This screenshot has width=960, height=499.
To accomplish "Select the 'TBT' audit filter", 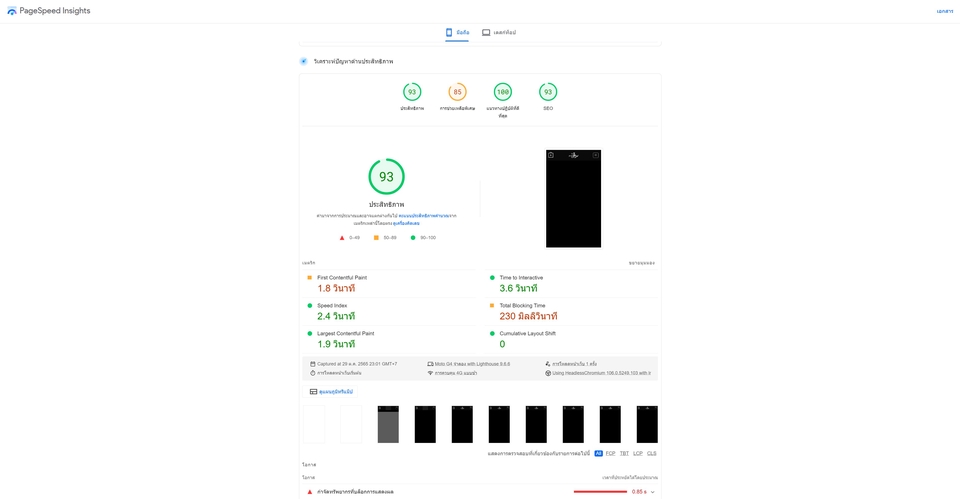I will coord(624,454).
